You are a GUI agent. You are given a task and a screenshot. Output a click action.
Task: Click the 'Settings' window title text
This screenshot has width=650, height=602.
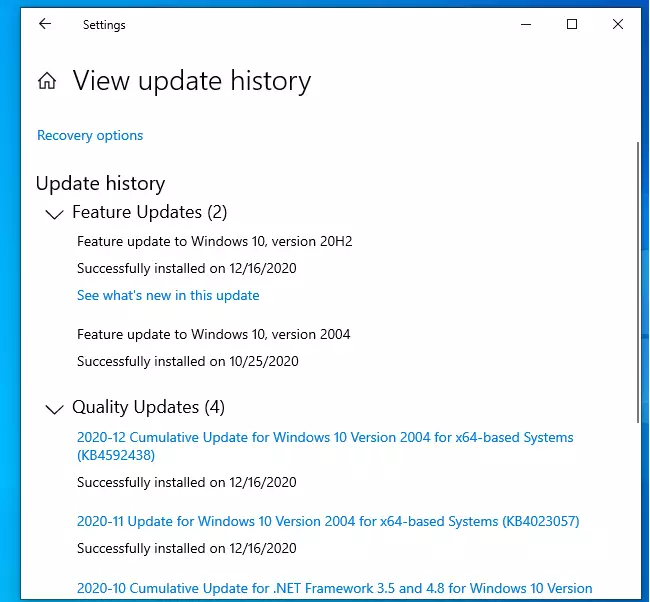104,25
